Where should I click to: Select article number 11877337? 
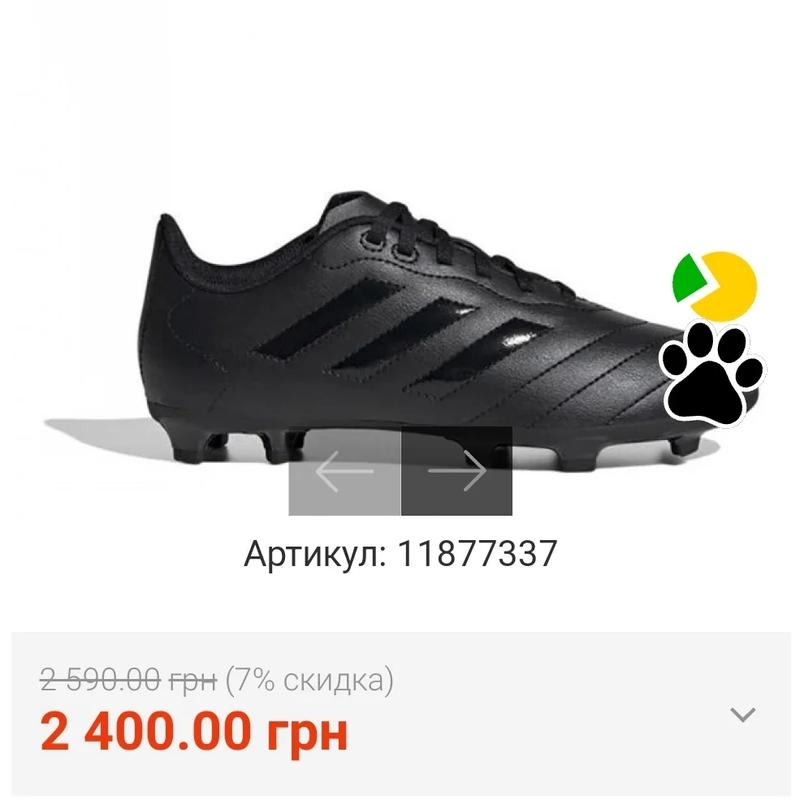[x=477, y=554]
